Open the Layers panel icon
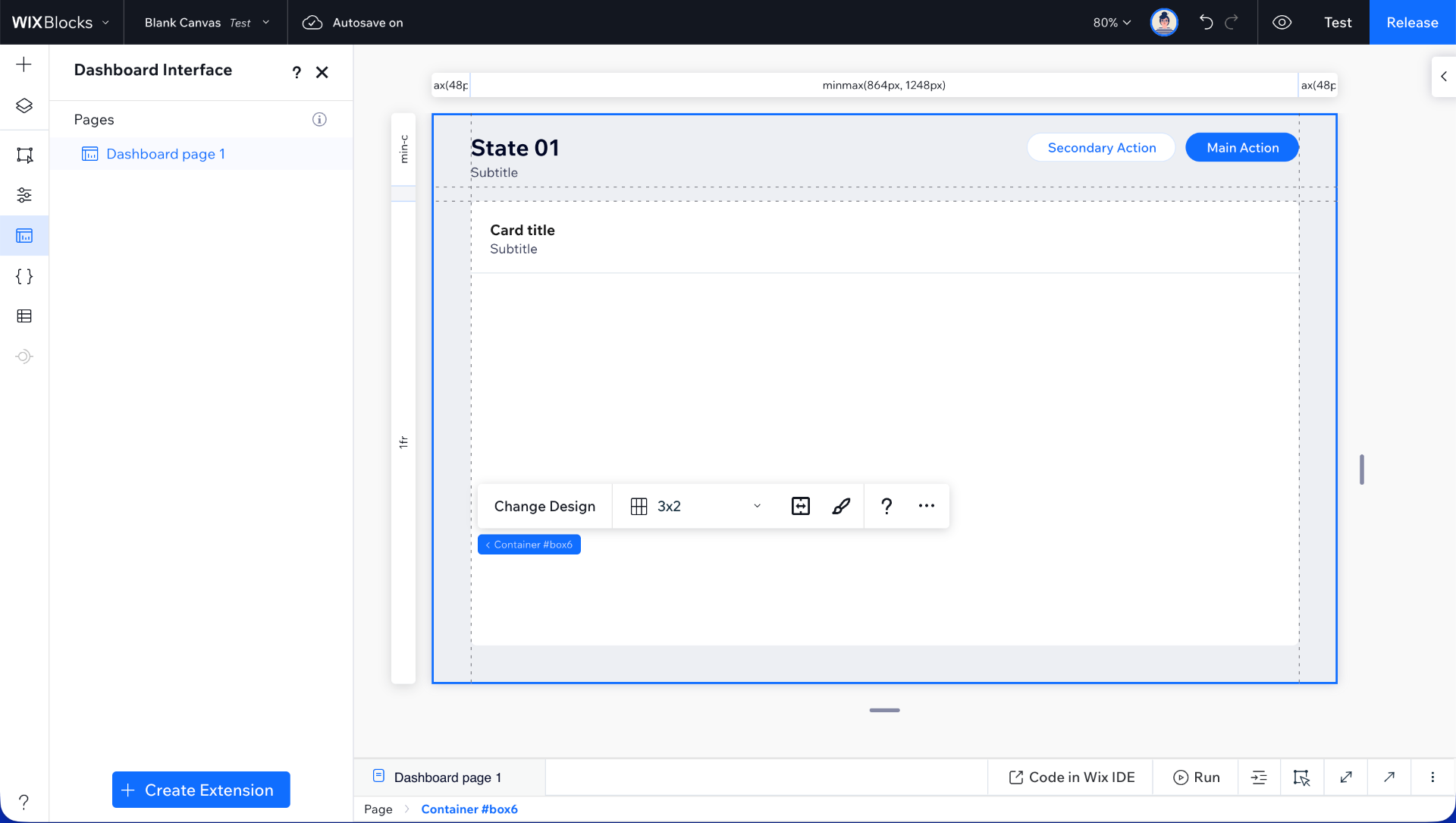 coord(24,105)
